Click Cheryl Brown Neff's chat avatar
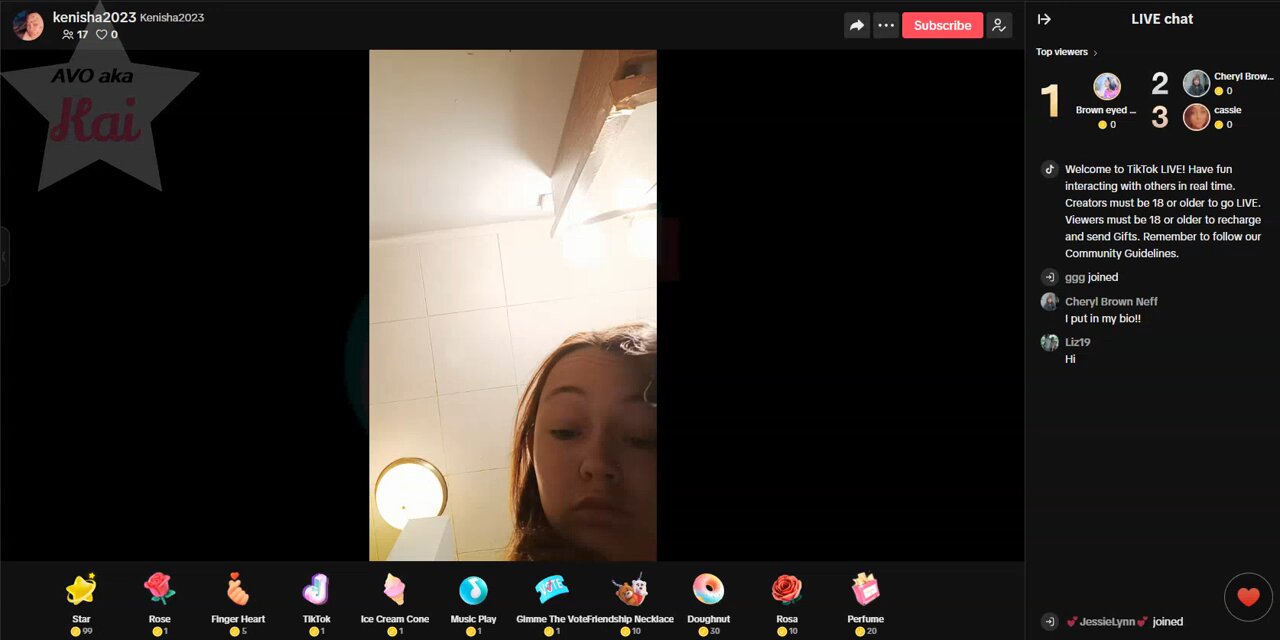 (x=1049, y=302)
